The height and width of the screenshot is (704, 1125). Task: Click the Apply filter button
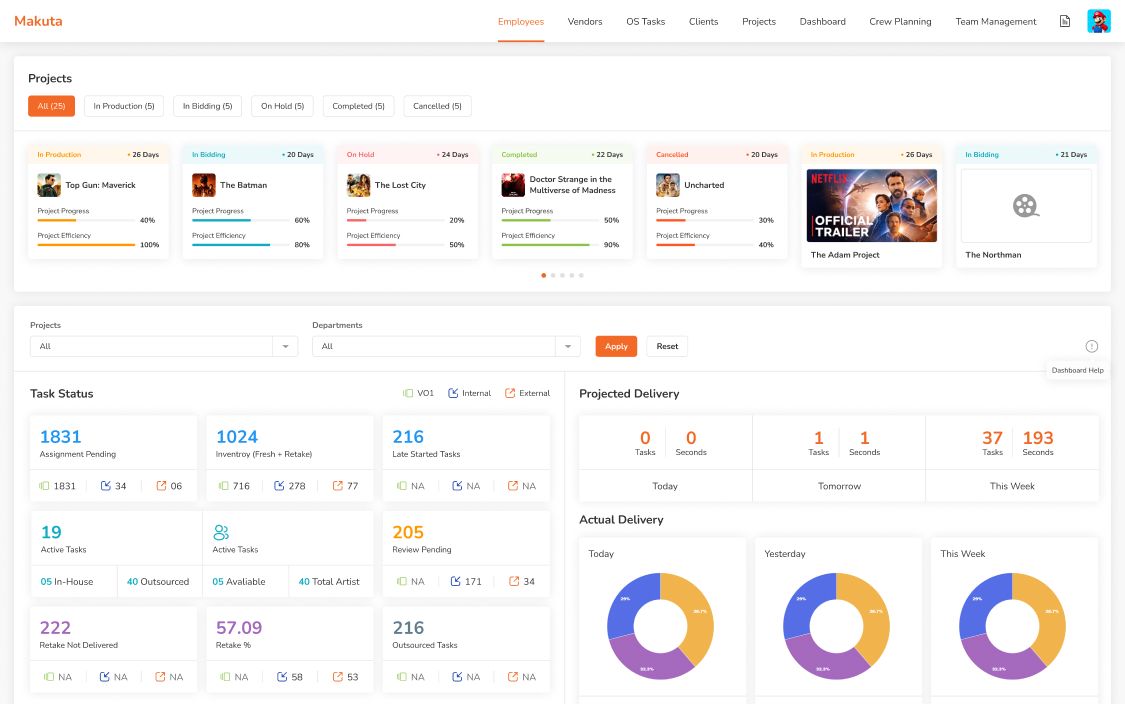[x=616, y=347]
